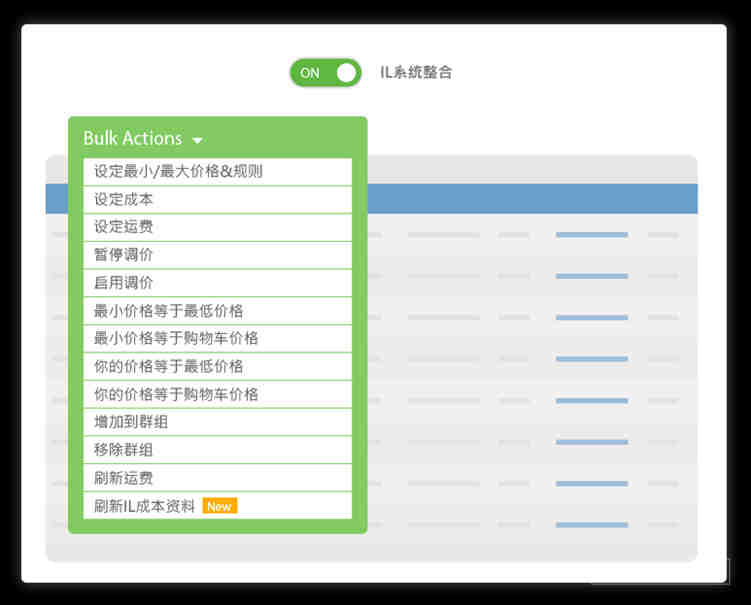
Task: Select 启用调价 bulk action
Action: [217, 283]
